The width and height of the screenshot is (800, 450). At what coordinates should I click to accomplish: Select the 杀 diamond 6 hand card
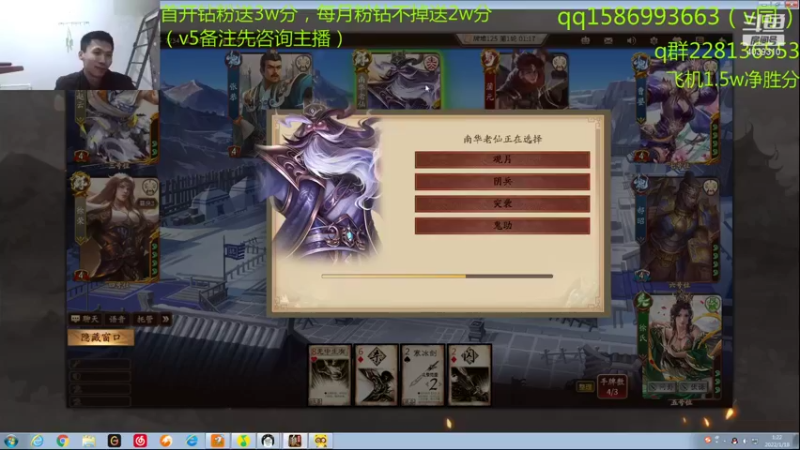376,375
